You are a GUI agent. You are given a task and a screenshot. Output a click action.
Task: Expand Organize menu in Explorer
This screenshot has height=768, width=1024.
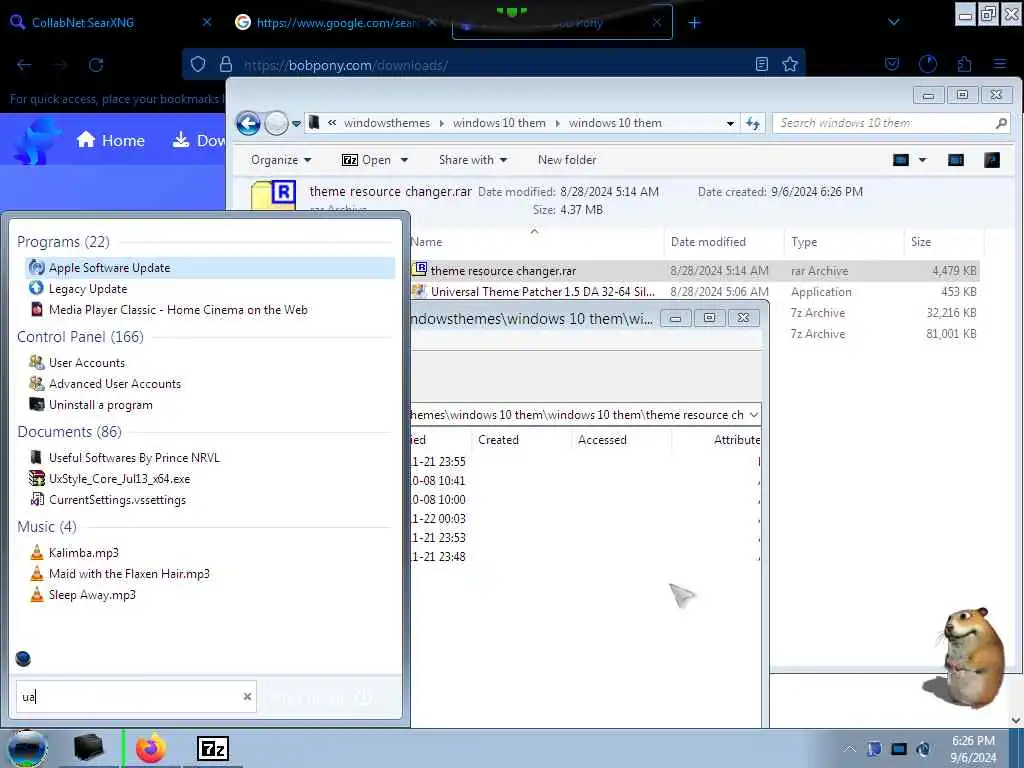281,160
